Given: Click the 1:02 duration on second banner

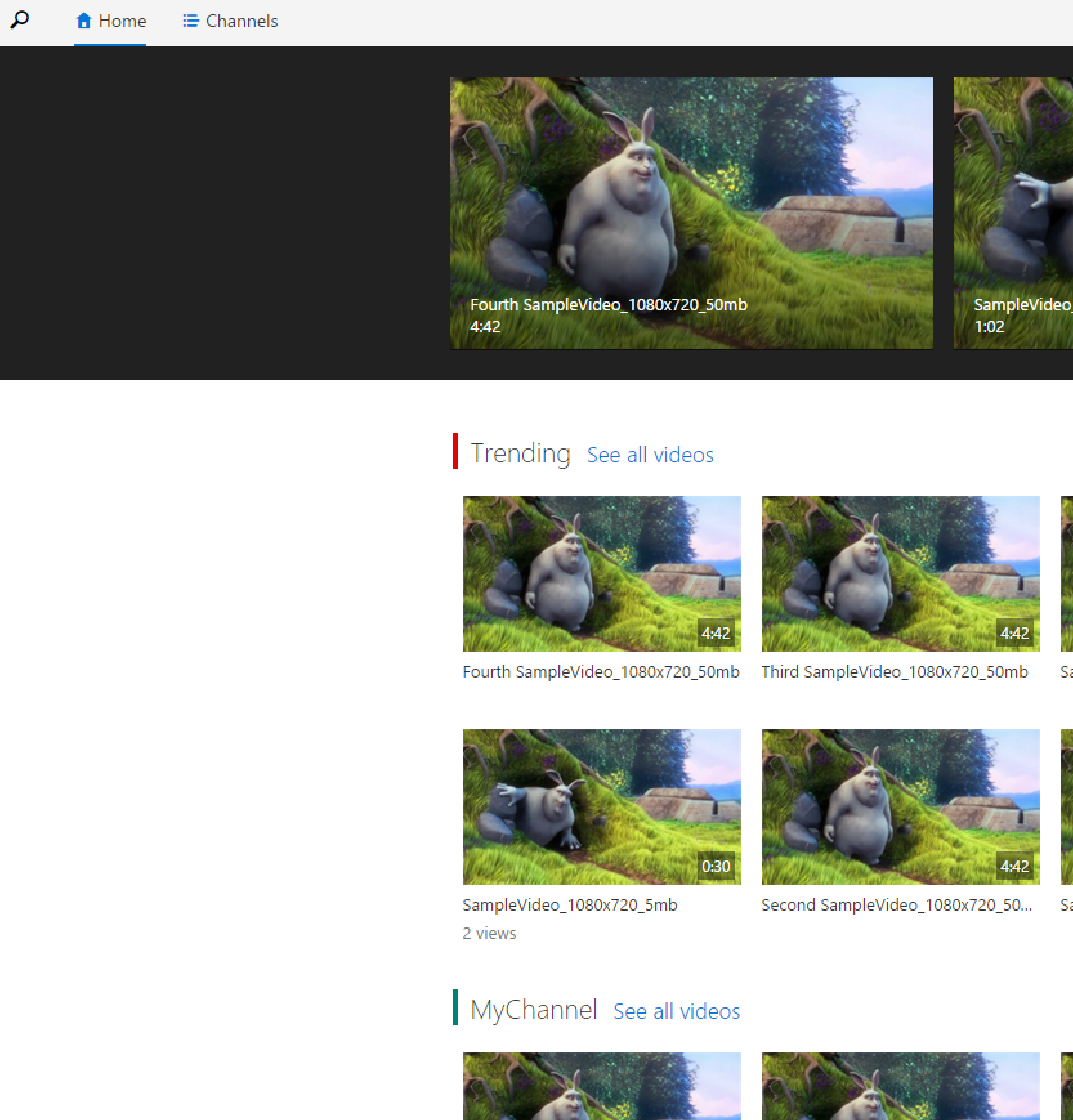Looking at the screenshot, I should pyautogui.click(x=989, y=327).
